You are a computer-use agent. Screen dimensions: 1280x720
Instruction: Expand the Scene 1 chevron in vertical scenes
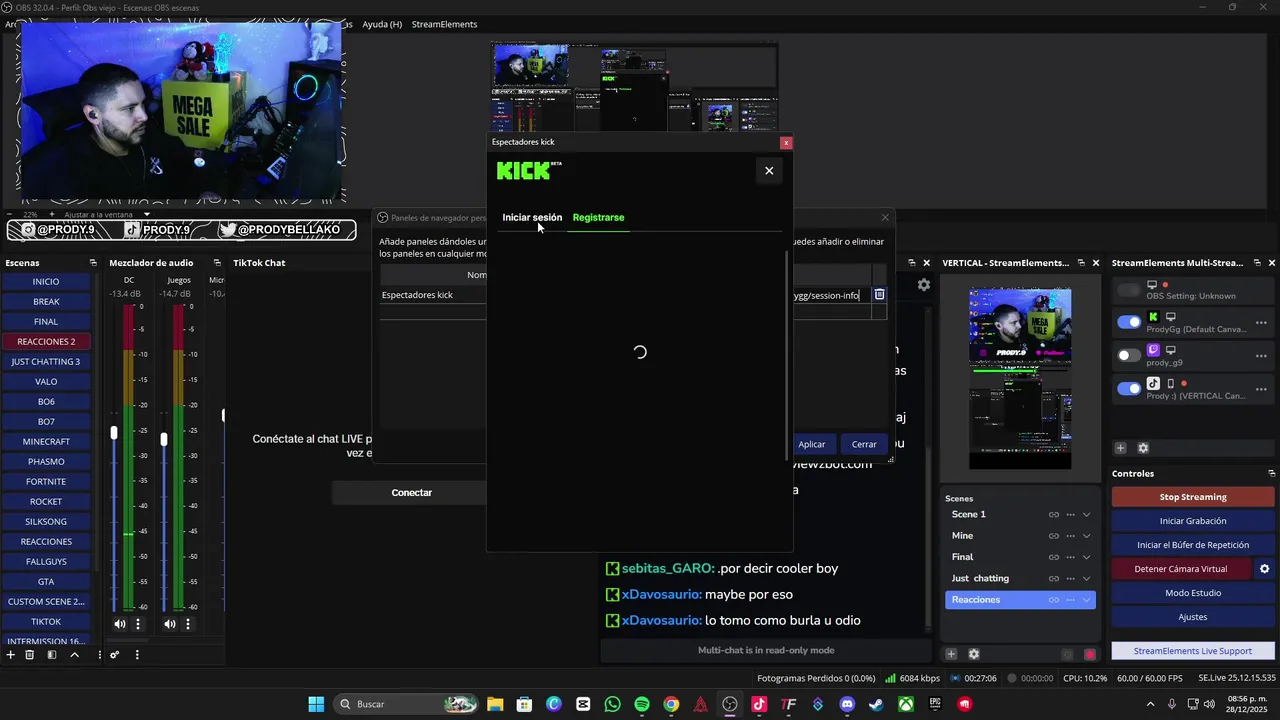(1086, 515)
